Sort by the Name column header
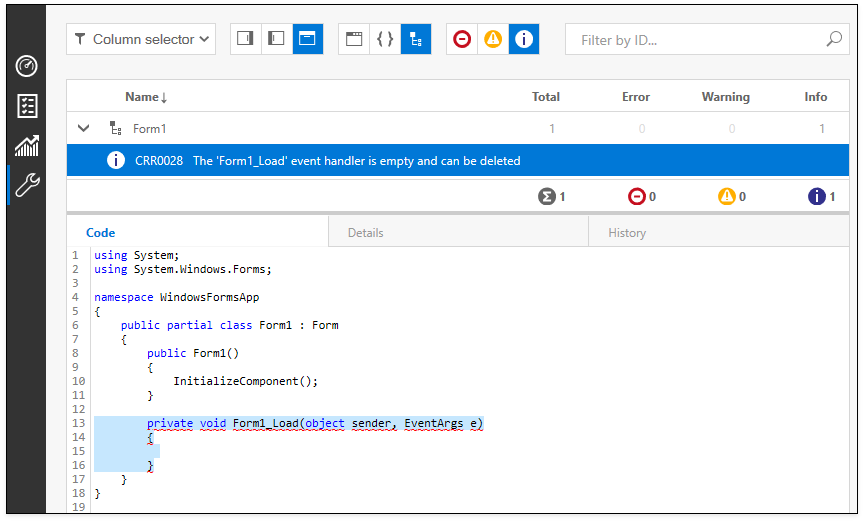Screen dimensions: 864x522 click(146, 97)
